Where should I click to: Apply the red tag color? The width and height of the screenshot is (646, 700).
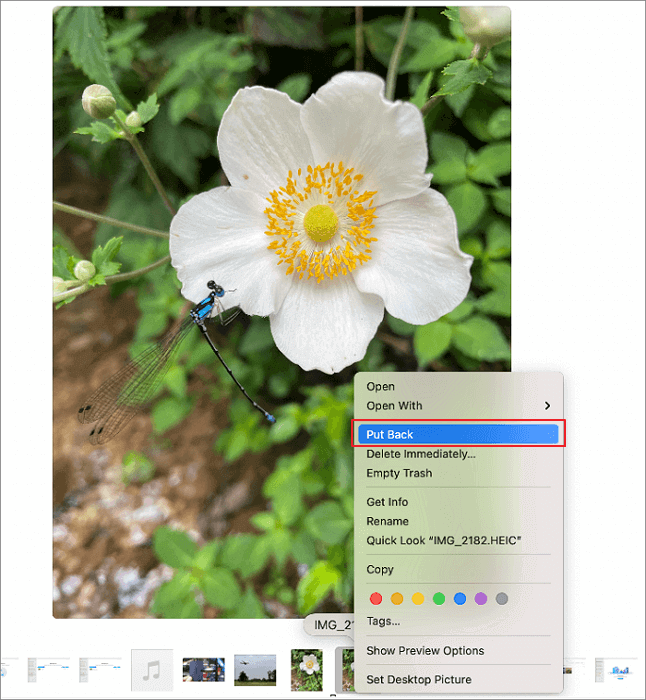click(x=376, y=599)
